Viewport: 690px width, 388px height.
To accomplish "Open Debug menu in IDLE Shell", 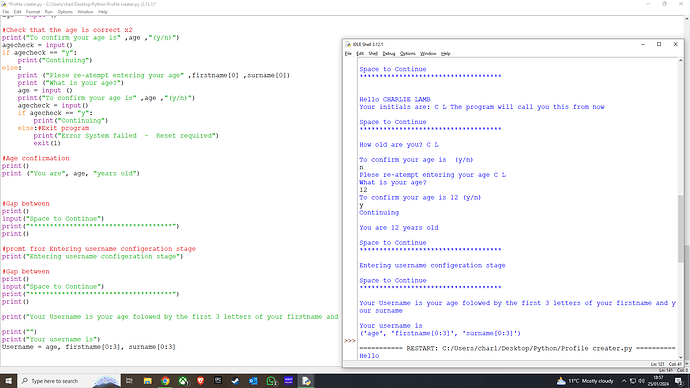I will (389, 54).
